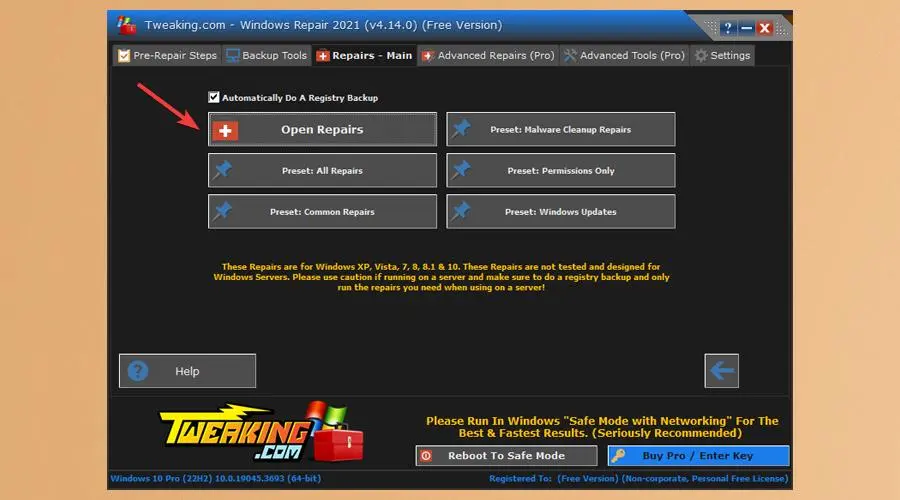The height and width of the screenshot is (500, 900).
Task: Open the Help button
Action: click(x=187, y=371)
